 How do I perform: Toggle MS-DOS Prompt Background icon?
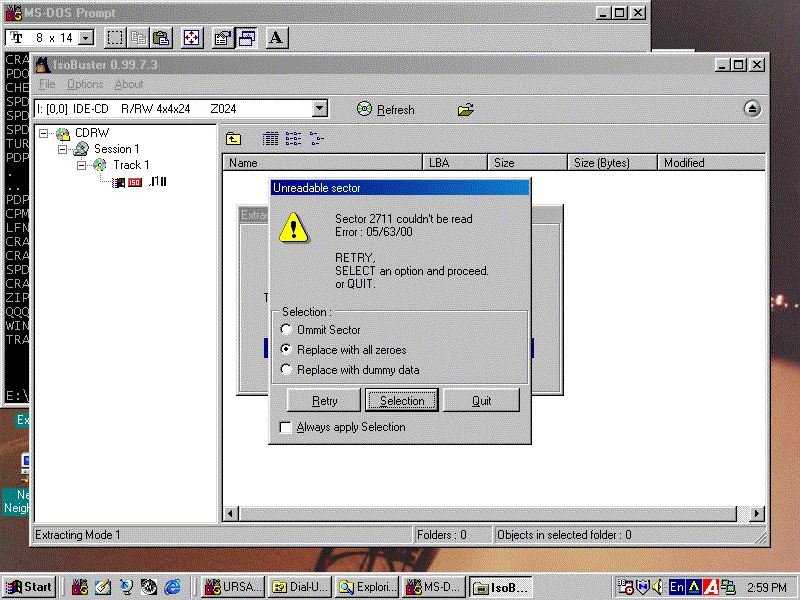246,38
